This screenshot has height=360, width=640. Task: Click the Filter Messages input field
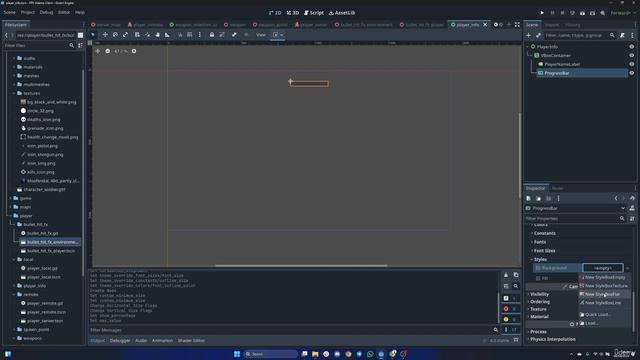(x=294, y=330)
